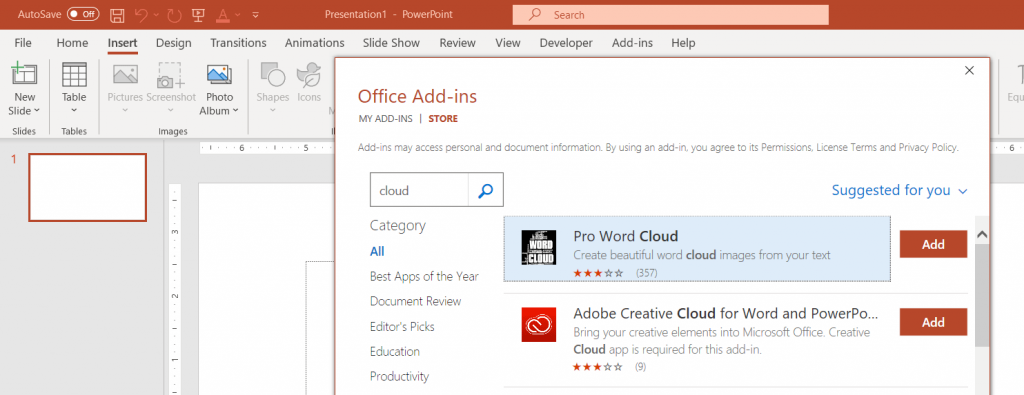Screen dimensions: 1024x395
Task: Select the Pro Word Cloud add-in icon
Action: point(539,247)
